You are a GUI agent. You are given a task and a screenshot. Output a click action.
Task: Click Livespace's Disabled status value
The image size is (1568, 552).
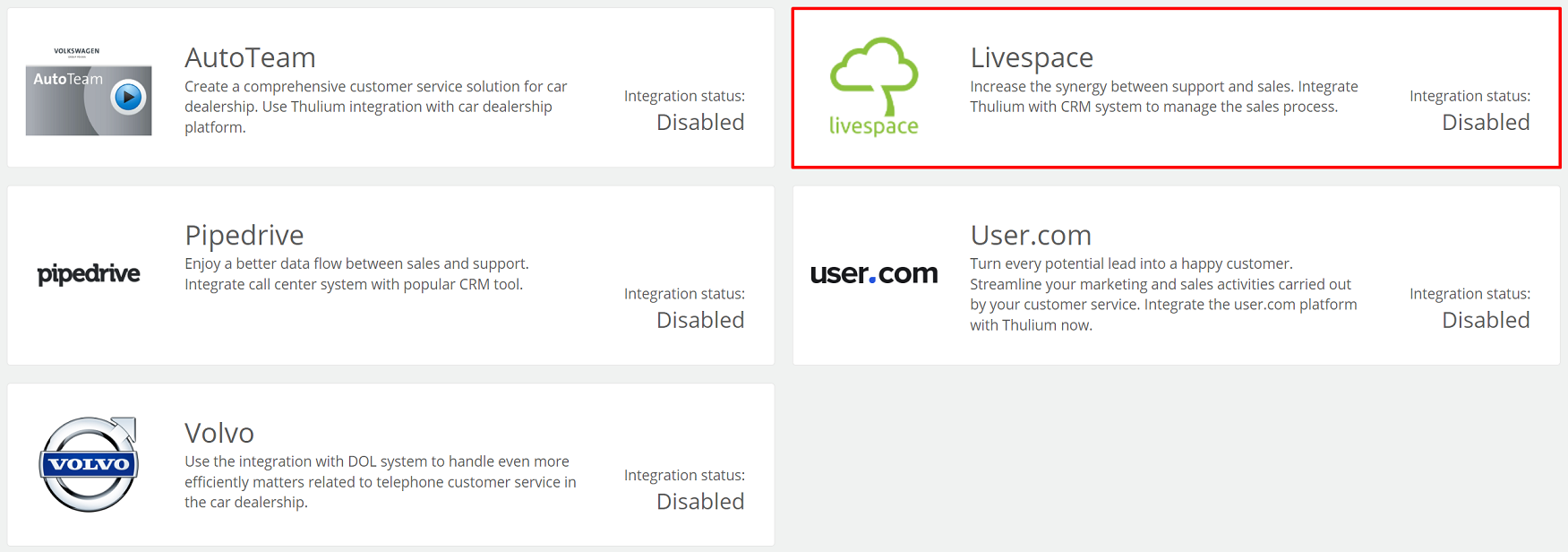point(1486,122)
